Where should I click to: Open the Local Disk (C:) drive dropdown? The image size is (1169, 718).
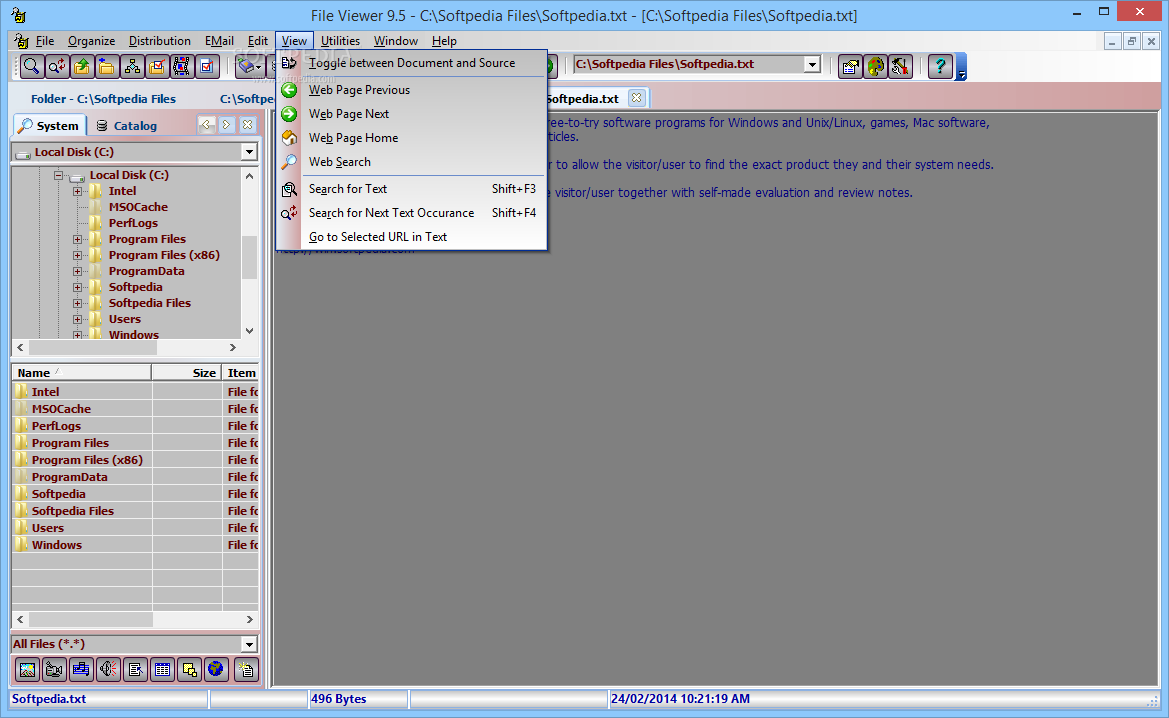(249, 152)
